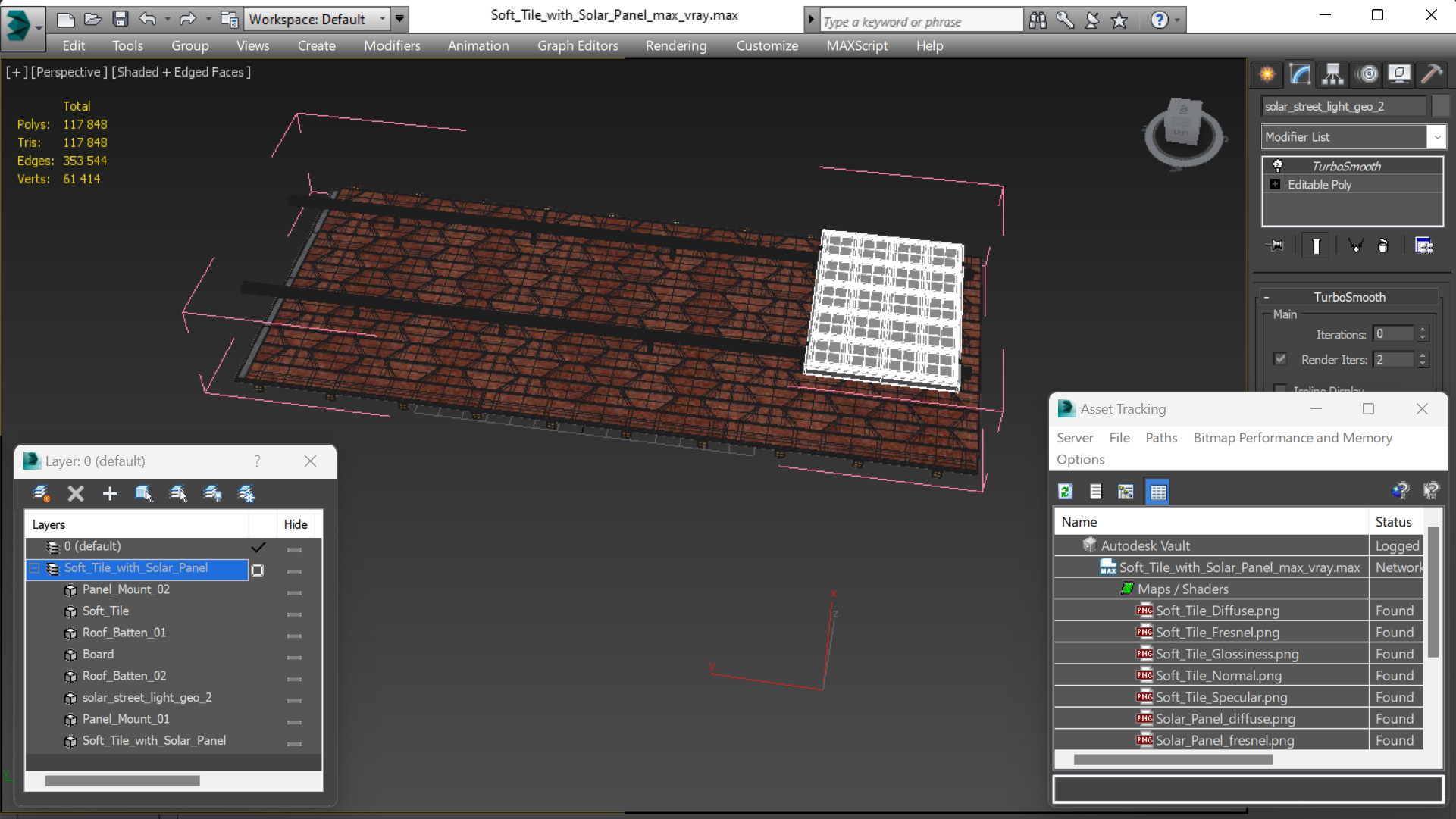The height and width of the screenshot is (819, 1456).
Task: Click the viewport plus [+] menu
Action: click(17, 72)
